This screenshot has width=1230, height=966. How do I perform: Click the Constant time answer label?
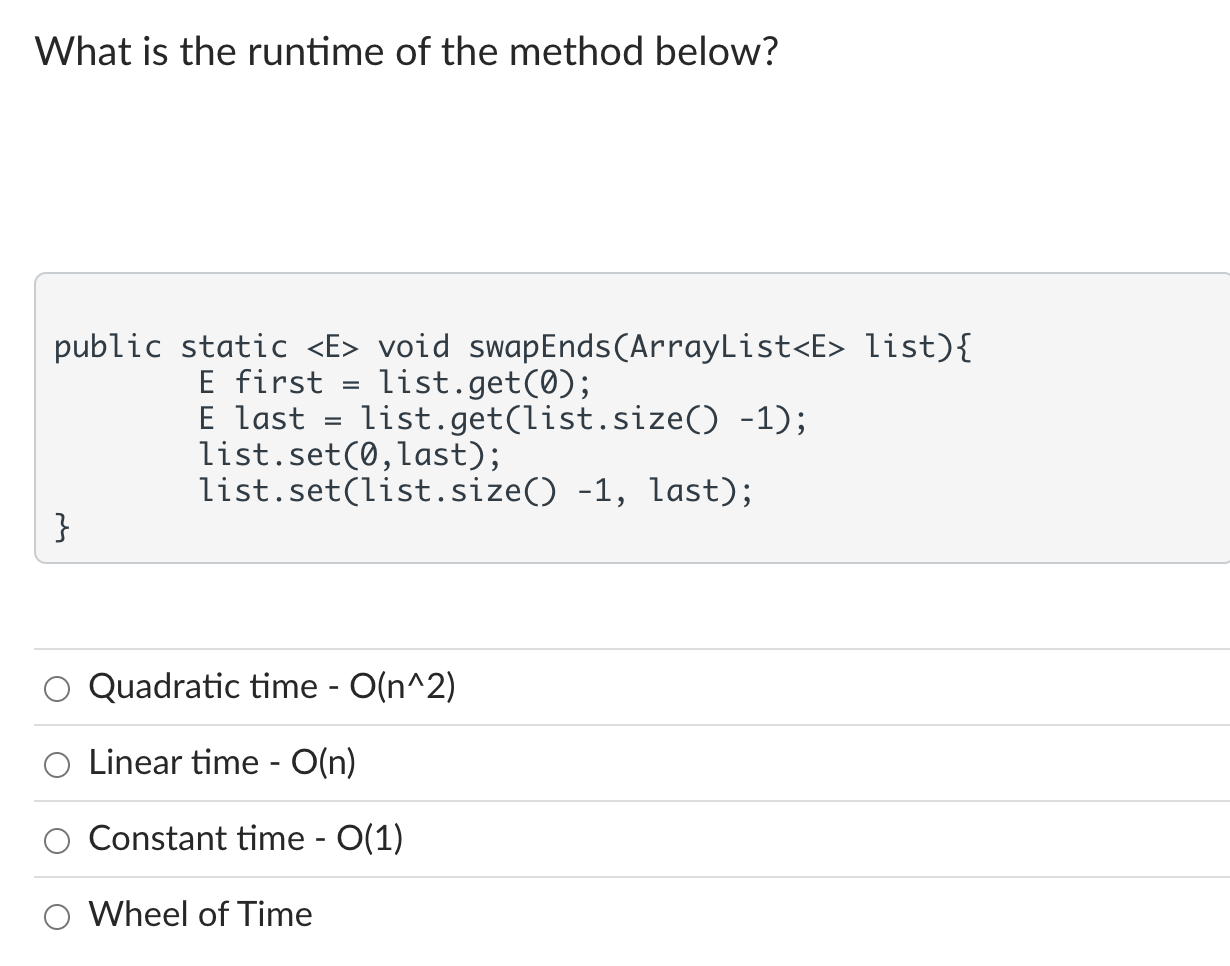(245, 839)
